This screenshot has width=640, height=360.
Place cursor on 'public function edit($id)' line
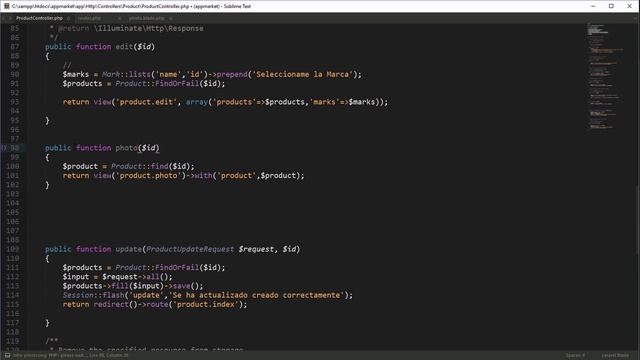click(x=100, y=47)
